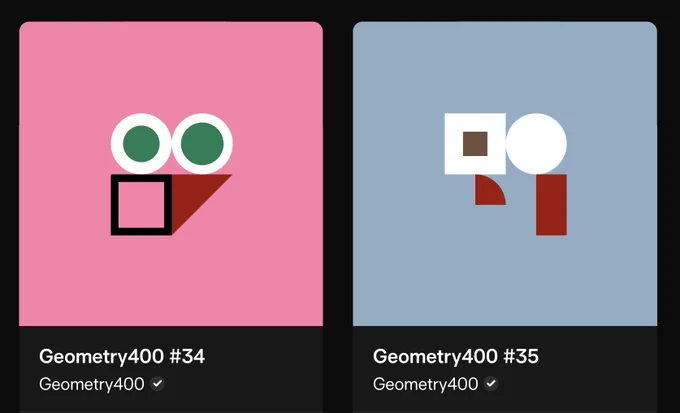
Task: Click verified checkmark badge under #35
Action: click(x=491, y=384)
